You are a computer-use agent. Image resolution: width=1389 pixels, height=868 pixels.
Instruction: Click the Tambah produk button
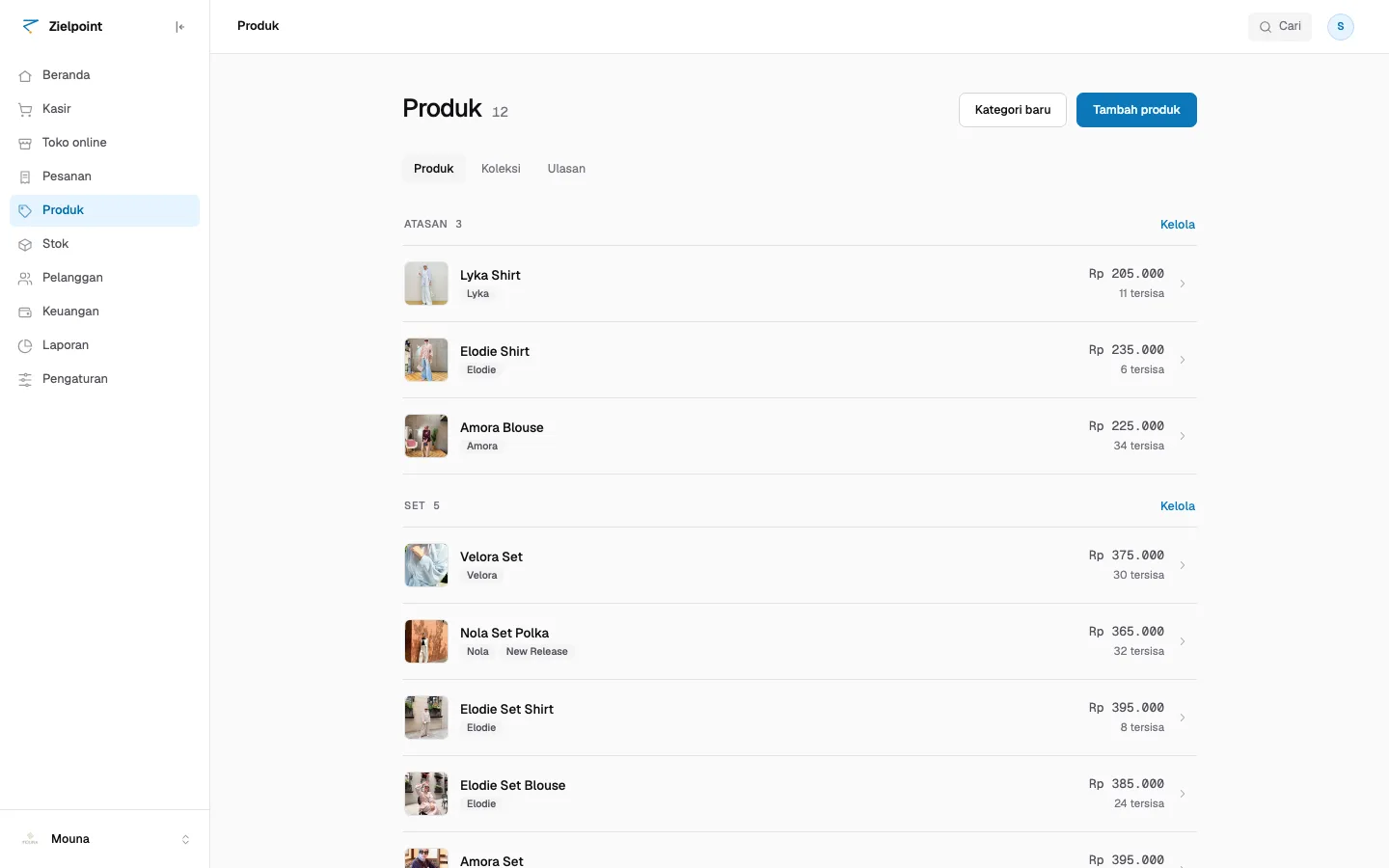pyautogui.click(x=1136, y=110)
